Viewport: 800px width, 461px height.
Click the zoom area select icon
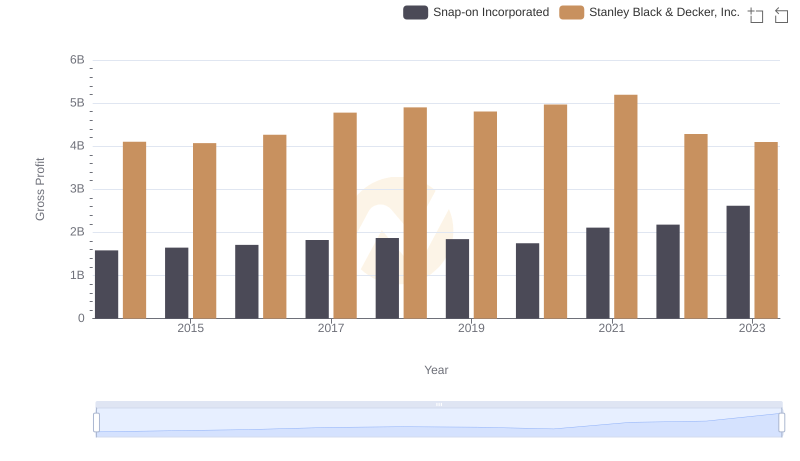756,15
